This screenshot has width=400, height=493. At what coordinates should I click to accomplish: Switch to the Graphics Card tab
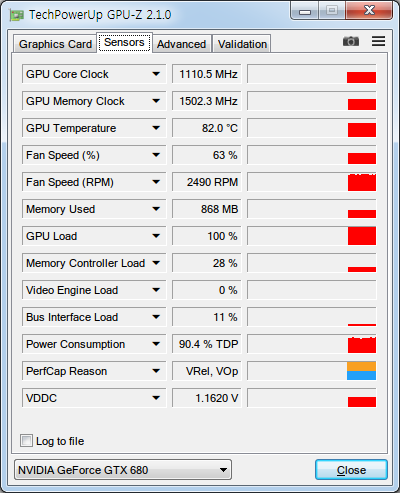tap(55, 44)
